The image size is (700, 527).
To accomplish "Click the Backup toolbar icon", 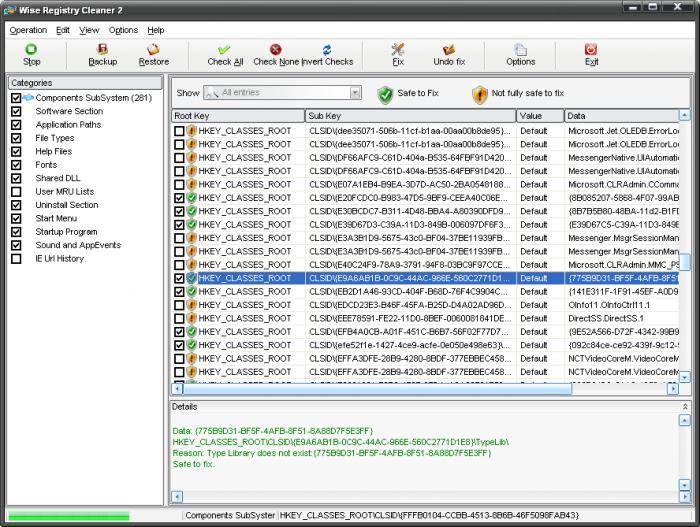I will (102, 49).
